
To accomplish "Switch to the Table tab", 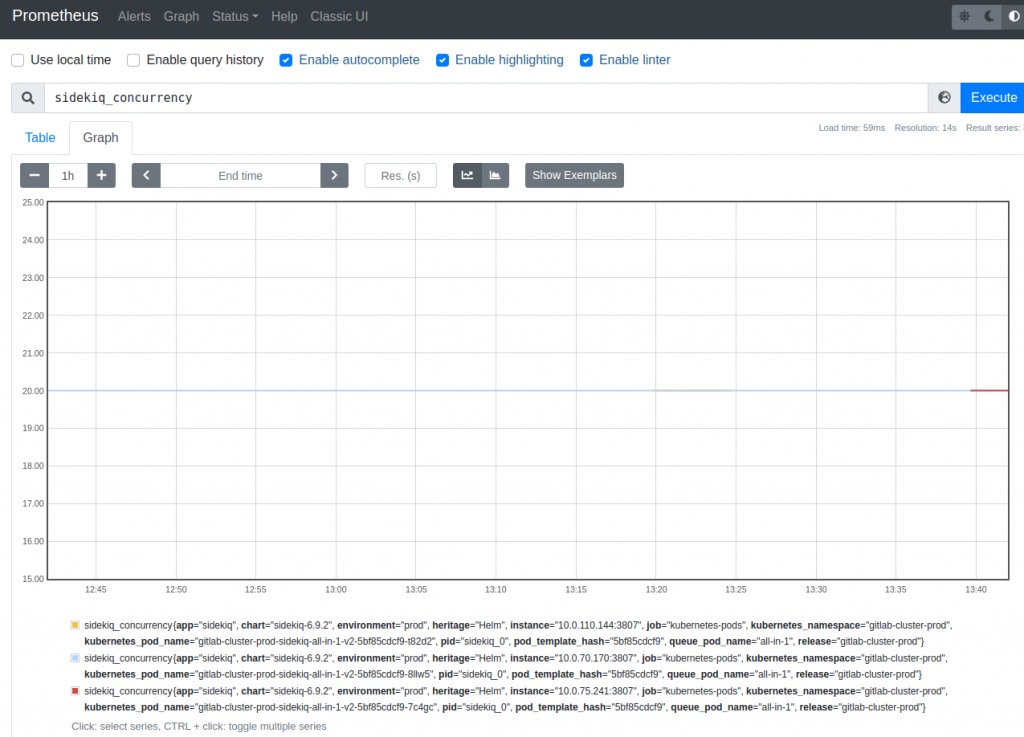I will 40,137.
